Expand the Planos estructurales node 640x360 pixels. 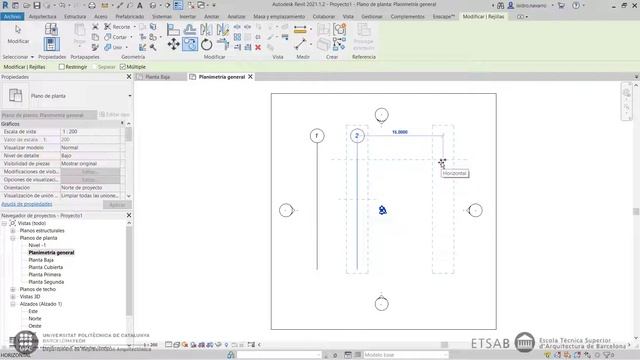click(13, 231)
